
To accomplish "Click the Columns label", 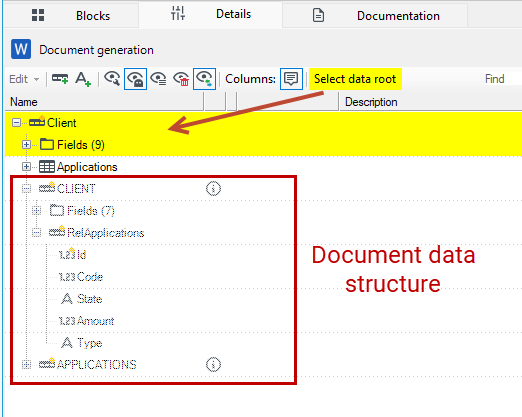I will 250,79.
